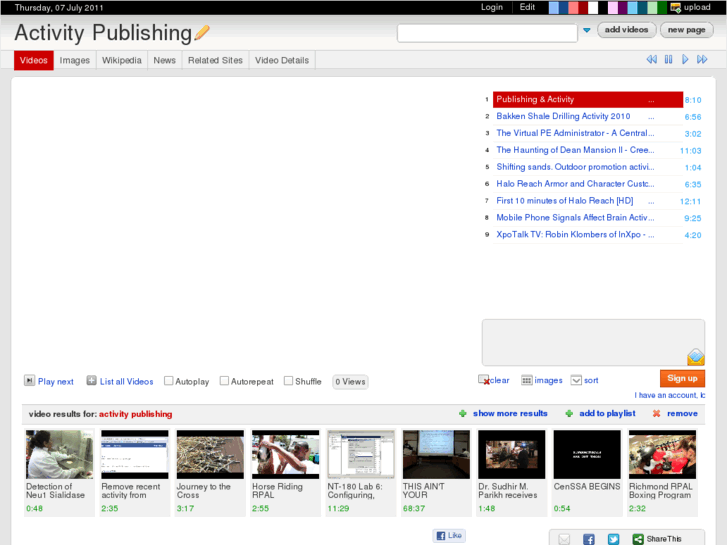Play Halo Reach Armor and Character video
This screenshot has height=545, width=727.
575,184
